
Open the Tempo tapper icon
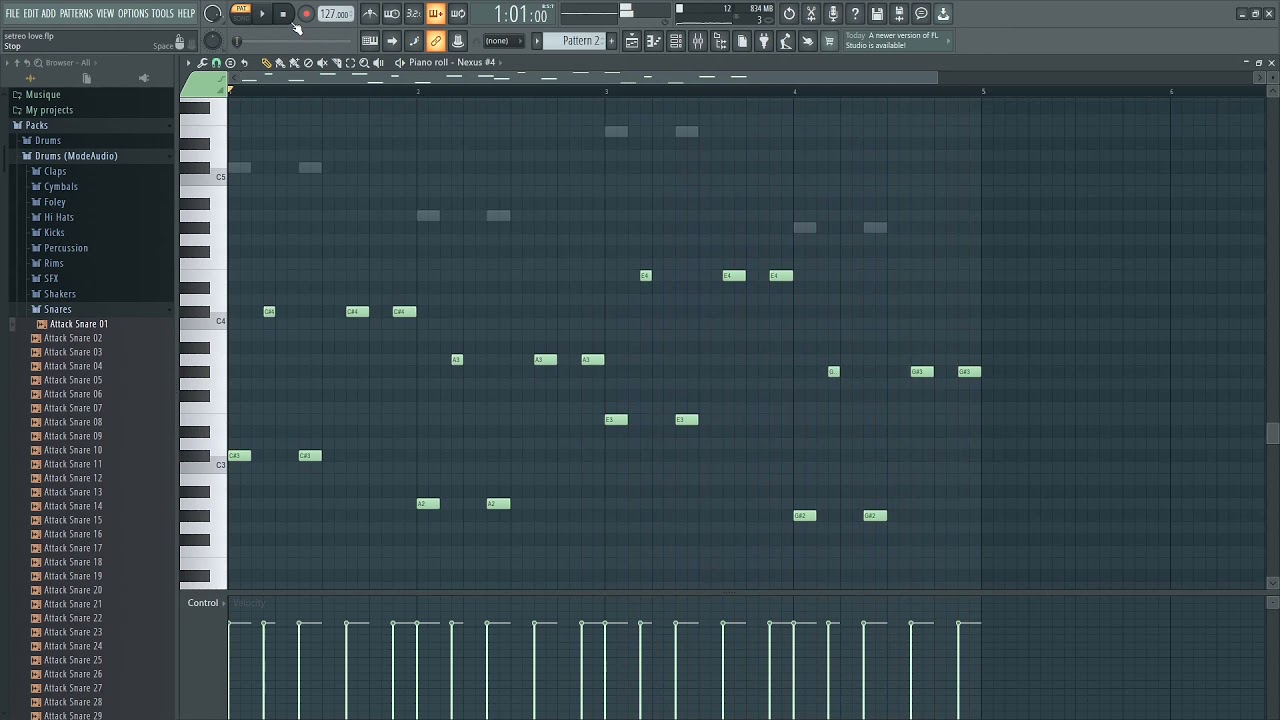coord(786,41)
